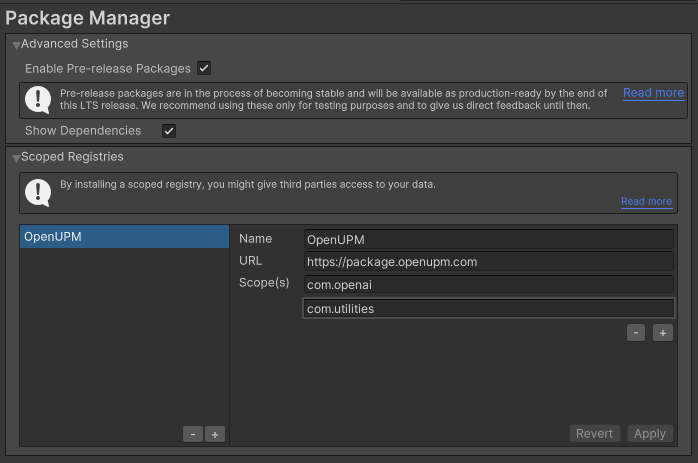Open Read more link about scoped registries
698x463 pixels.
click(x=646, y=201)
